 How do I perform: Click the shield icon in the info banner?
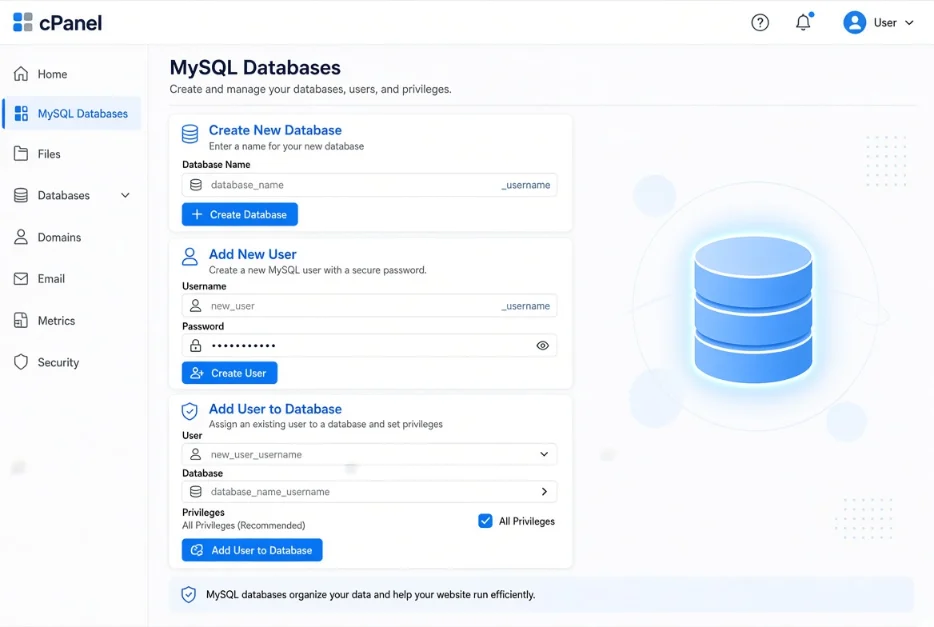pyautogui.click(x=188, y=594)
